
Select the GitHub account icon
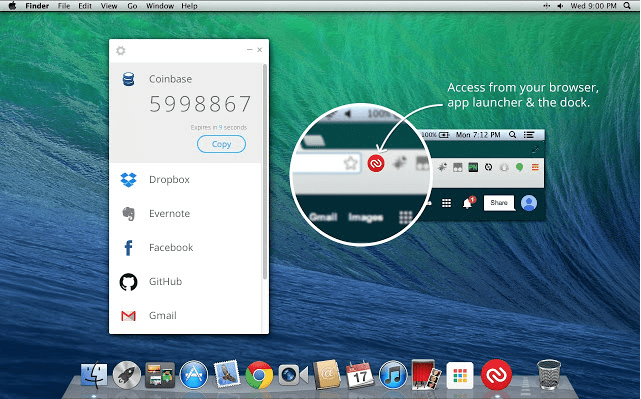click(x=128, y=282)
